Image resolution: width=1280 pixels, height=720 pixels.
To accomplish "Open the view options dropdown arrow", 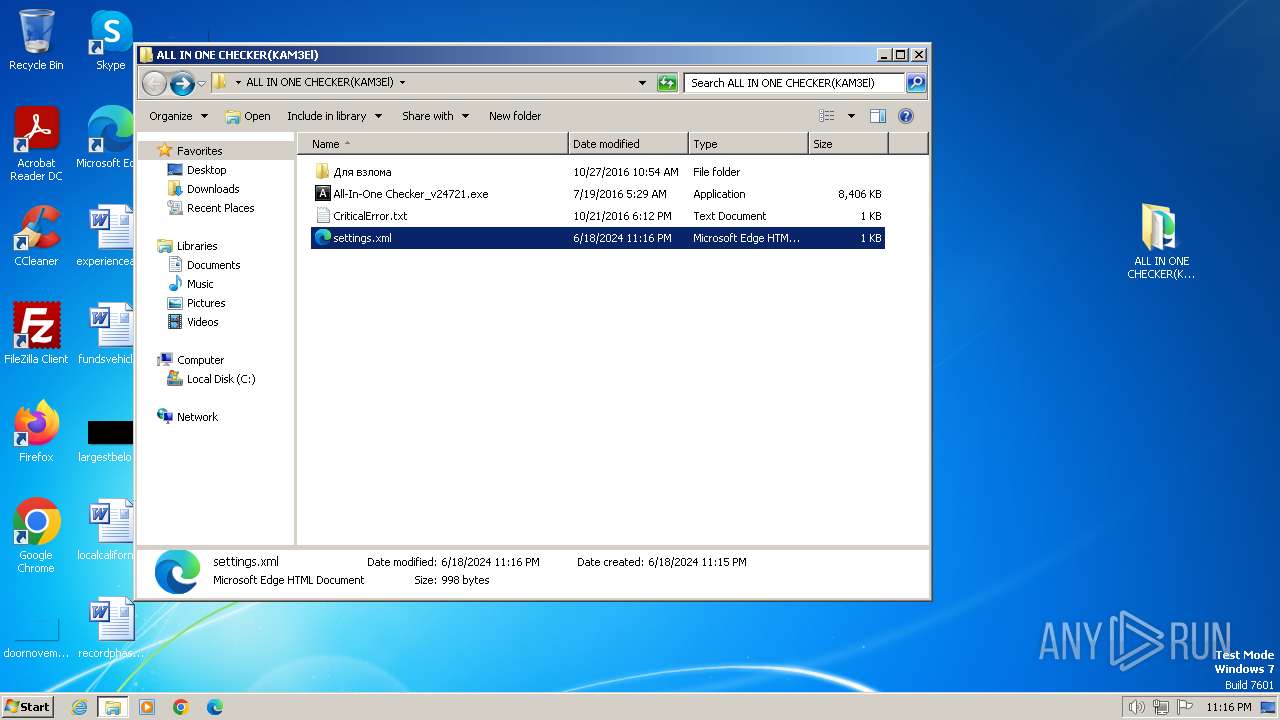I will click(x=851, y=116).
